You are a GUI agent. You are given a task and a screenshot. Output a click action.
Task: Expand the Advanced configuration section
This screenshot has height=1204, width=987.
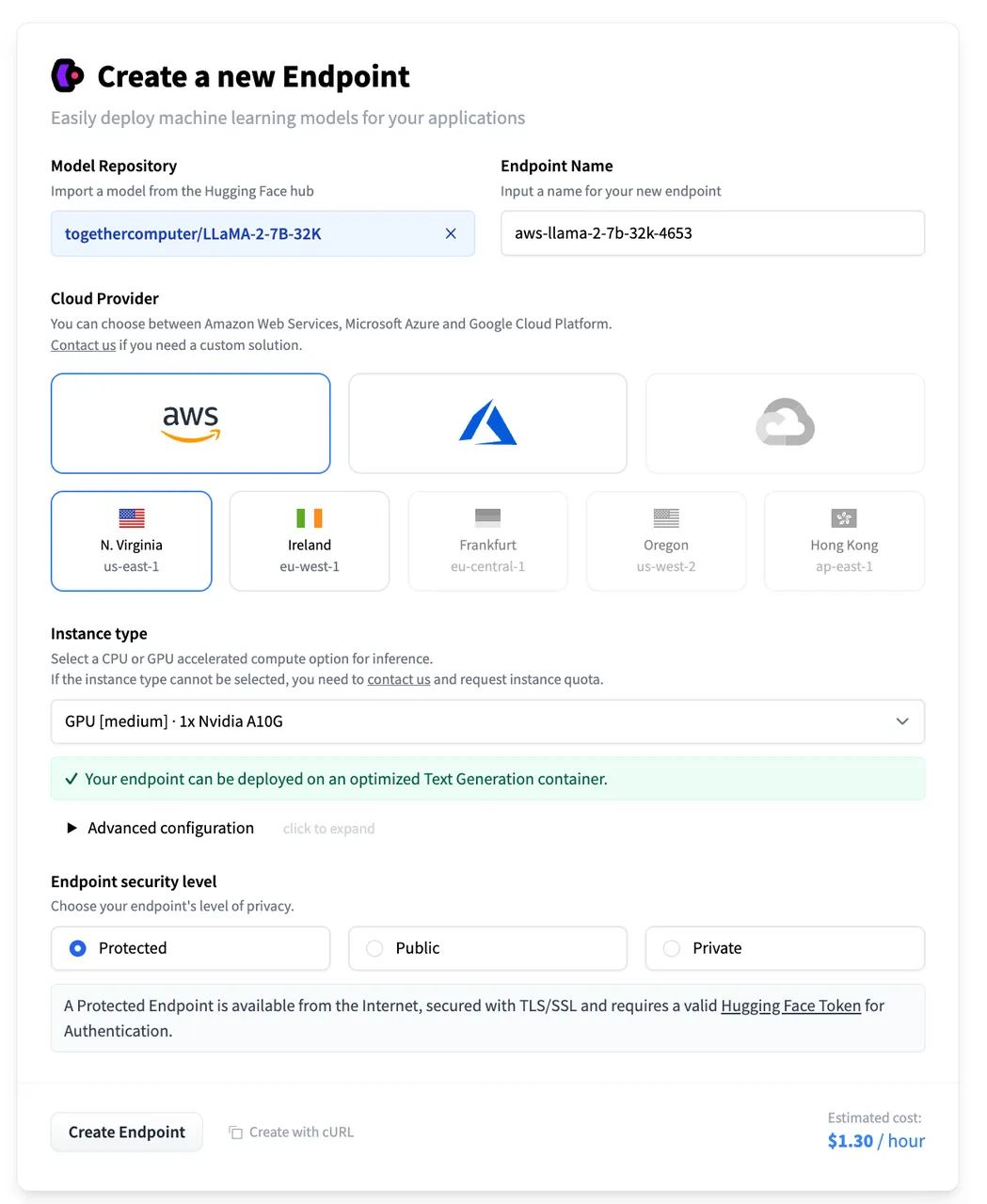tap(160, 828)
